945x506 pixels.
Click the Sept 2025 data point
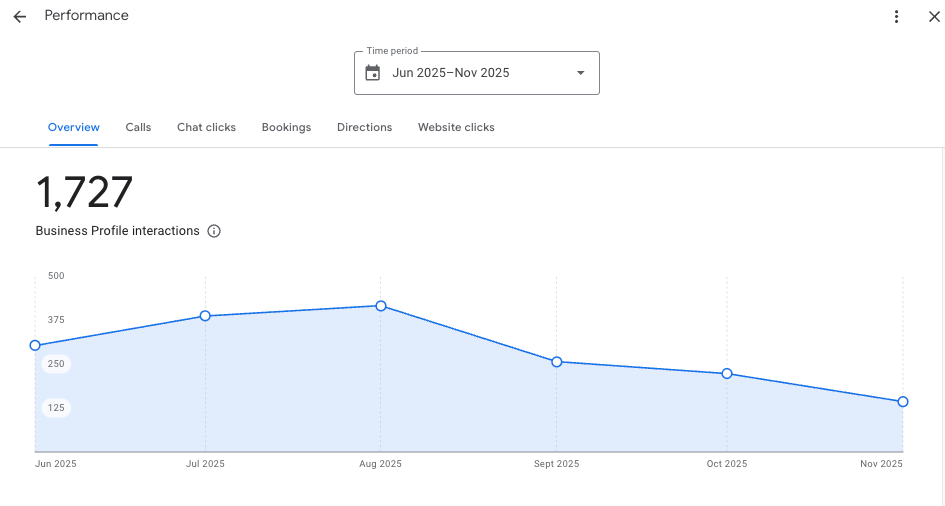point(557,362)
